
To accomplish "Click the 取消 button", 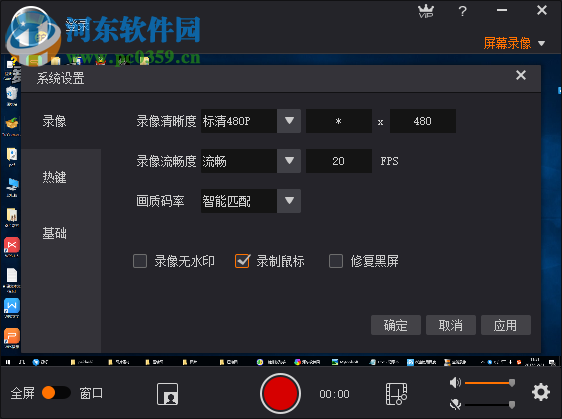I will click(451, 325).
